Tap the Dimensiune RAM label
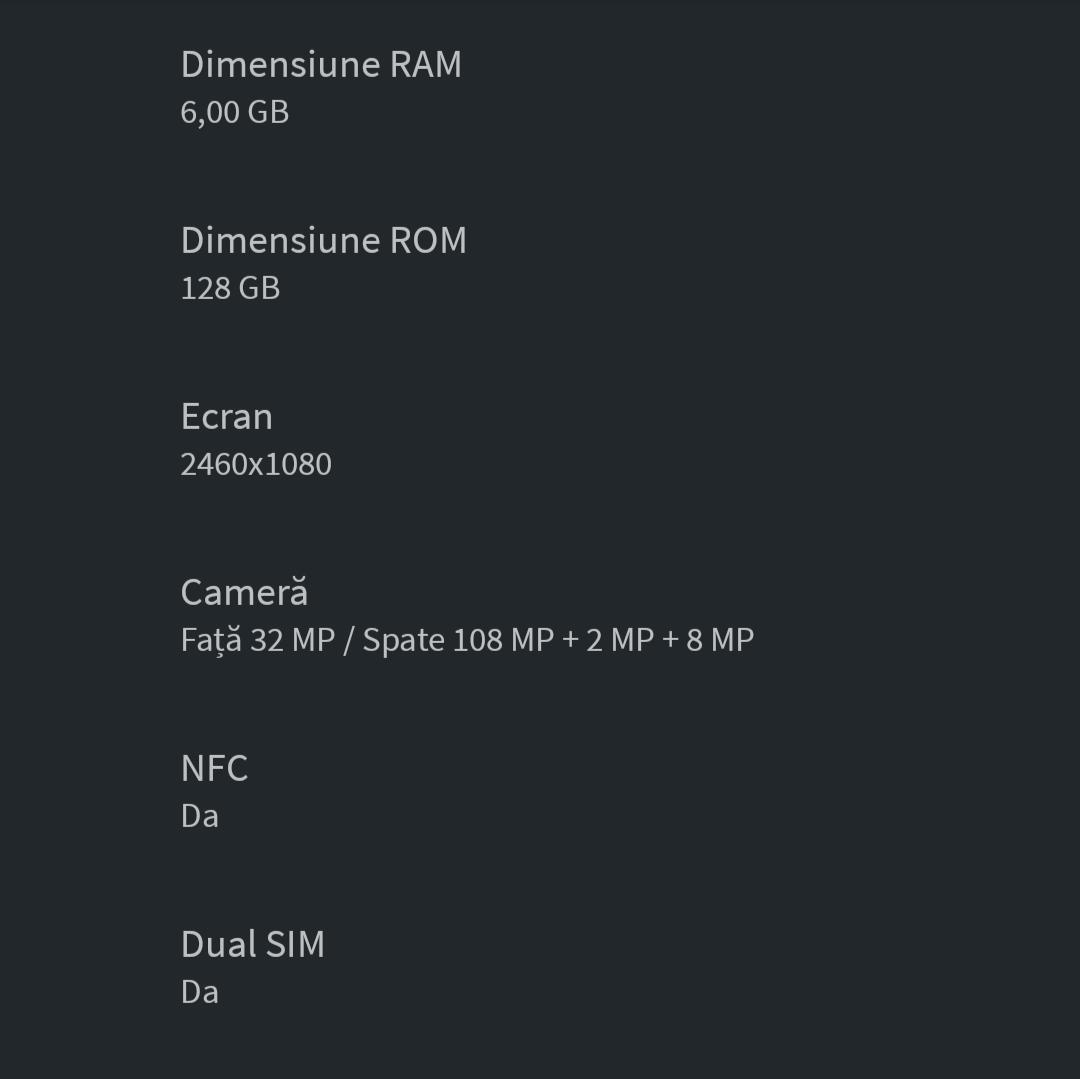The width and height of the screenshot is (1080, 1079). tap(321, 64)
